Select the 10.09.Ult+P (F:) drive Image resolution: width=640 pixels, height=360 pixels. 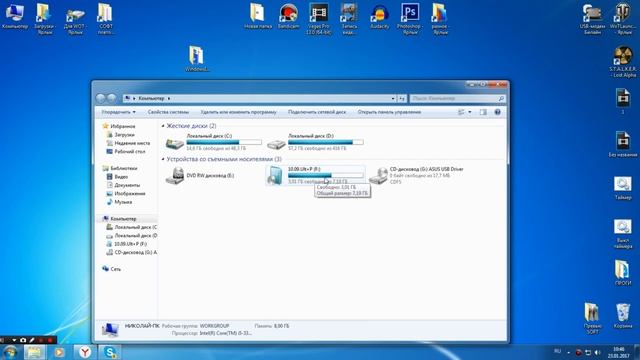[x=315, y=176]
